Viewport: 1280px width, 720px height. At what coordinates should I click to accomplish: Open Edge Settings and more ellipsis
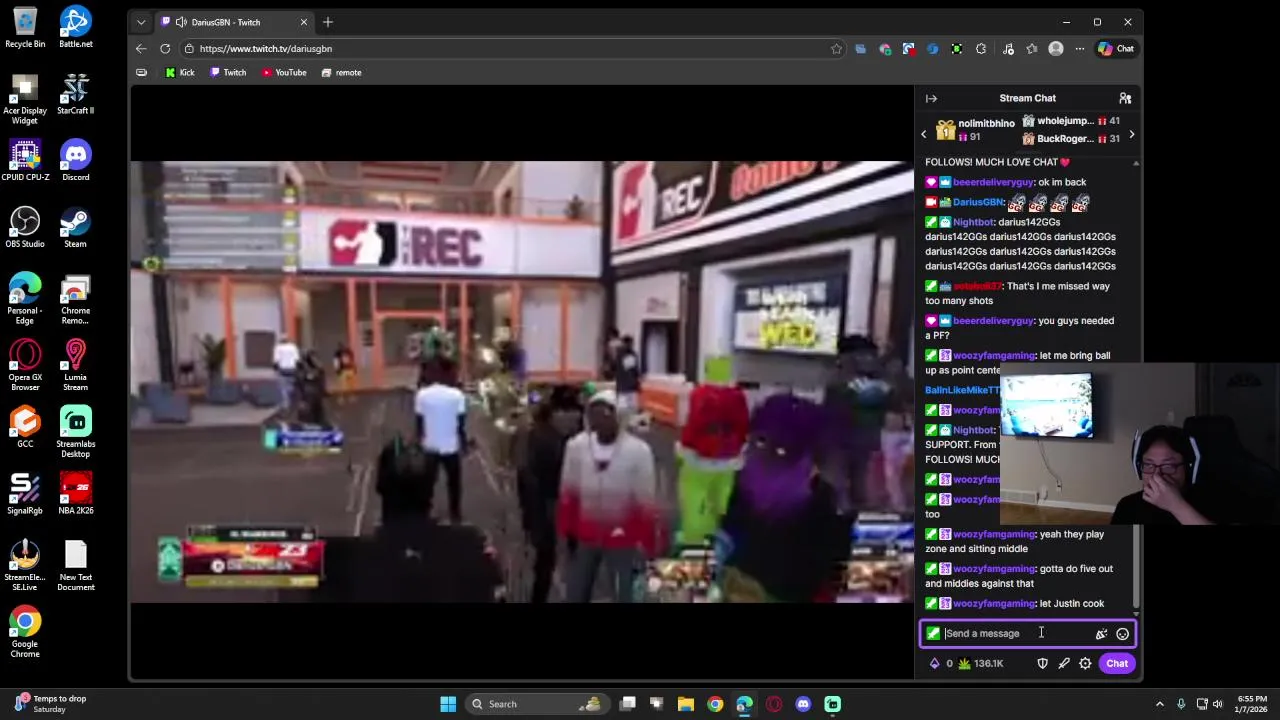coord(1079,48)
